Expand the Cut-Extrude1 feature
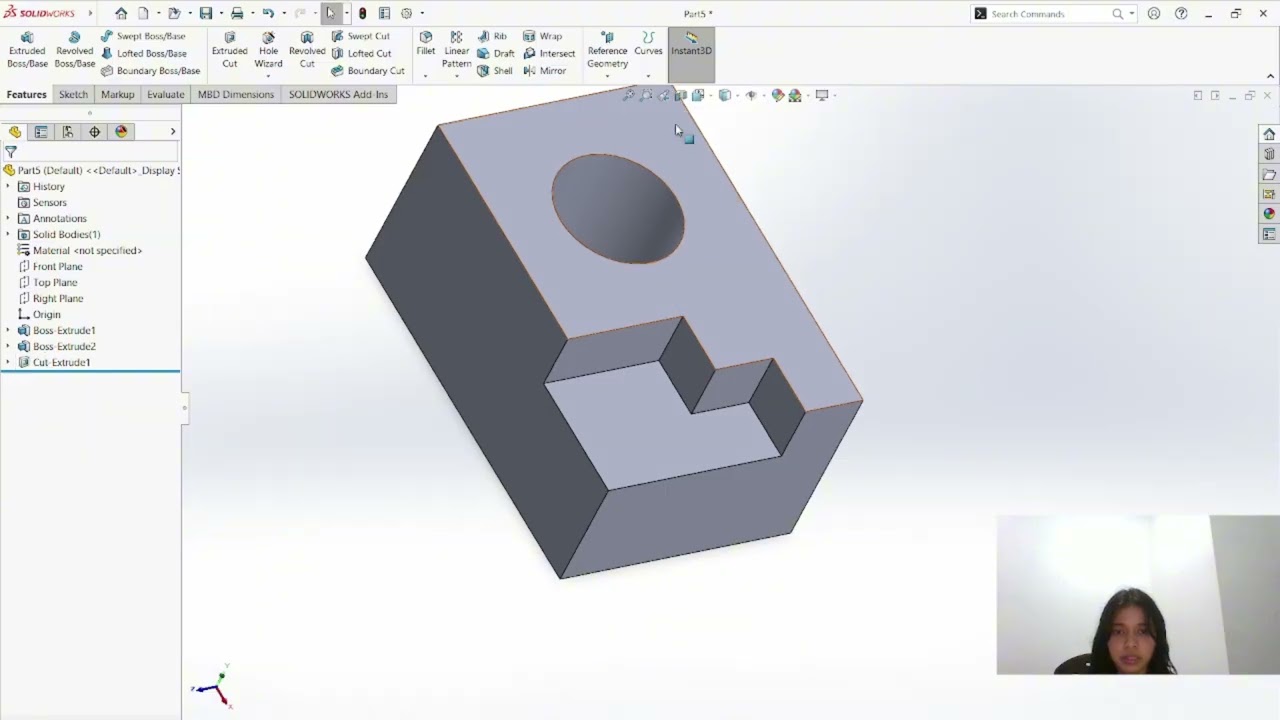1280x720 pixels. pyautogui.click(x=8, y=363)
